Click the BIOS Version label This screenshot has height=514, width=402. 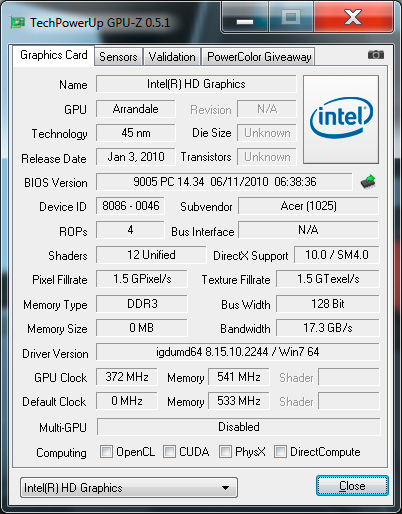tap(56, 183)
